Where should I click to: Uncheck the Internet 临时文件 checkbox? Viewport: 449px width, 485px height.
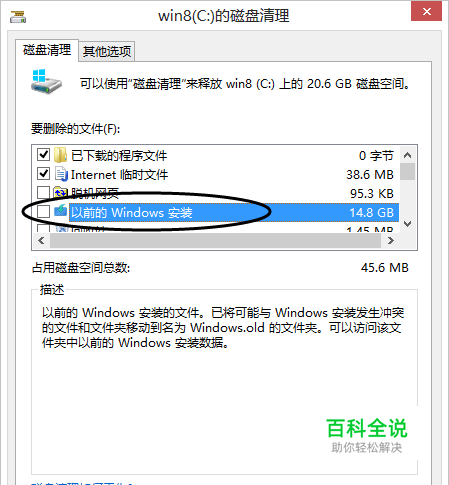point(43,173)
